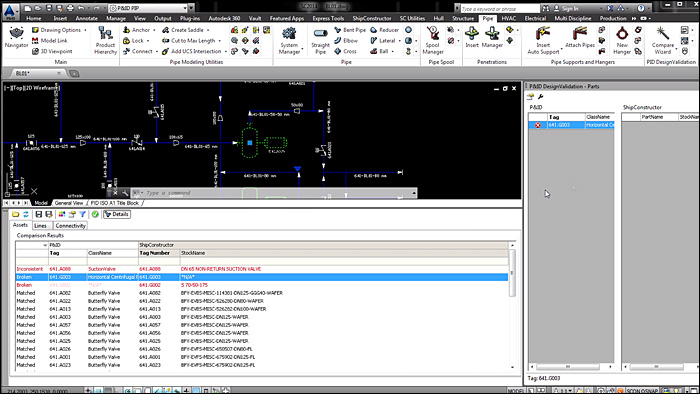Click the open folder icon in comparison toolbar
The image size is (700, 394).
point(16,214)
